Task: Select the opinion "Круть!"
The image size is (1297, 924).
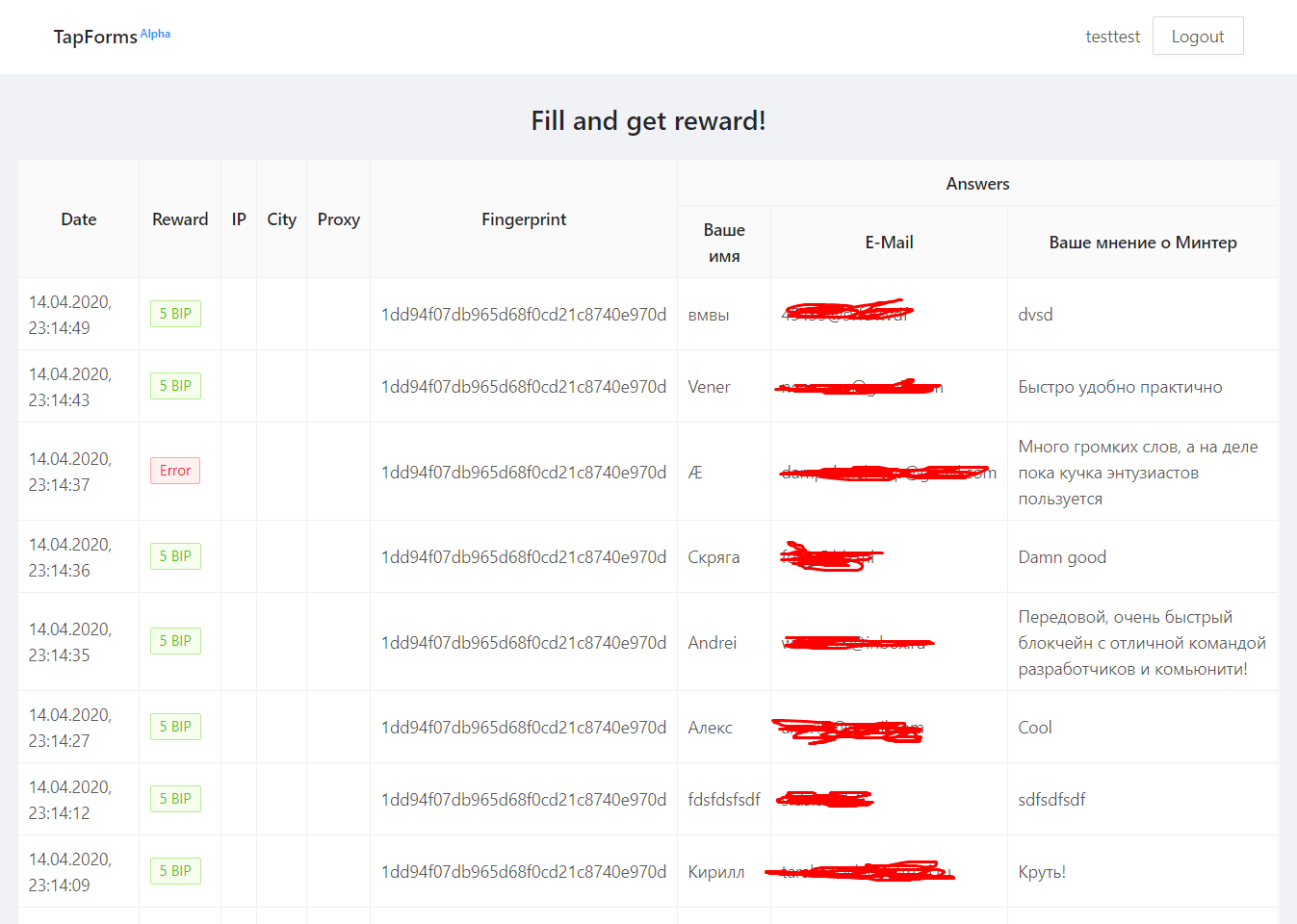Action: click(1042, 872)
